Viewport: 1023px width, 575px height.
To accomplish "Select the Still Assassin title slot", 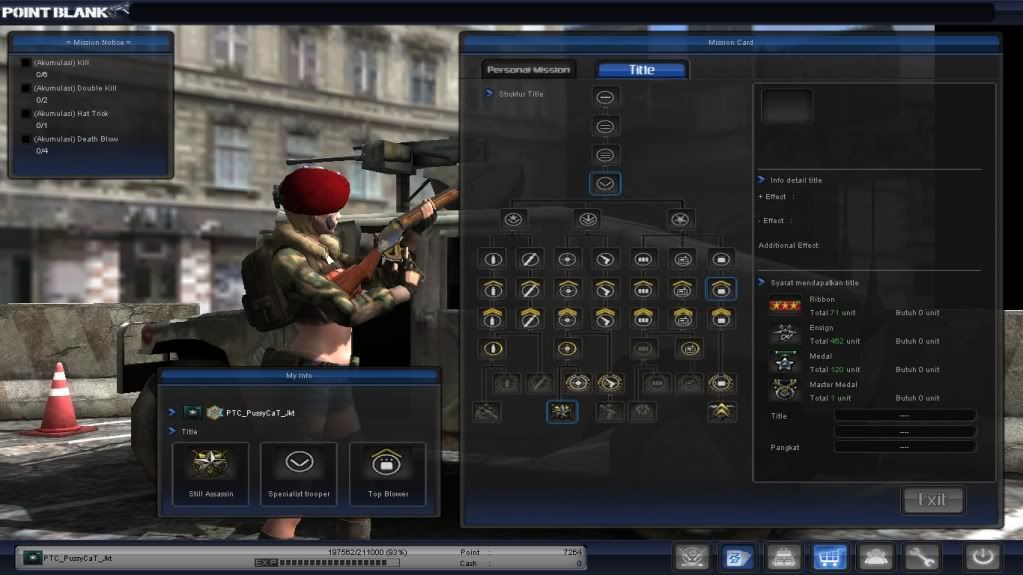I will point(211,474).
